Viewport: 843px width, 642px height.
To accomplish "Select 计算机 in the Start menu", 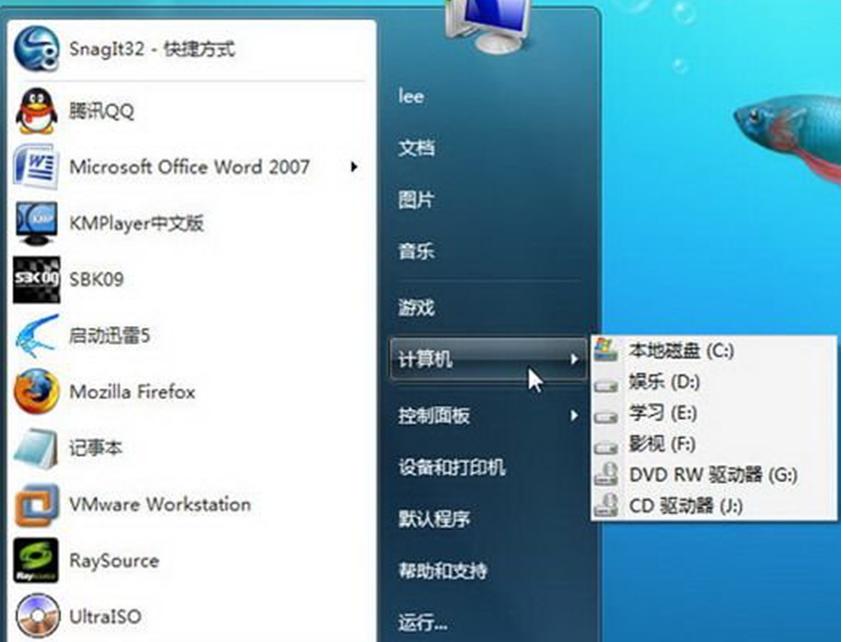I will click(488, 359).
